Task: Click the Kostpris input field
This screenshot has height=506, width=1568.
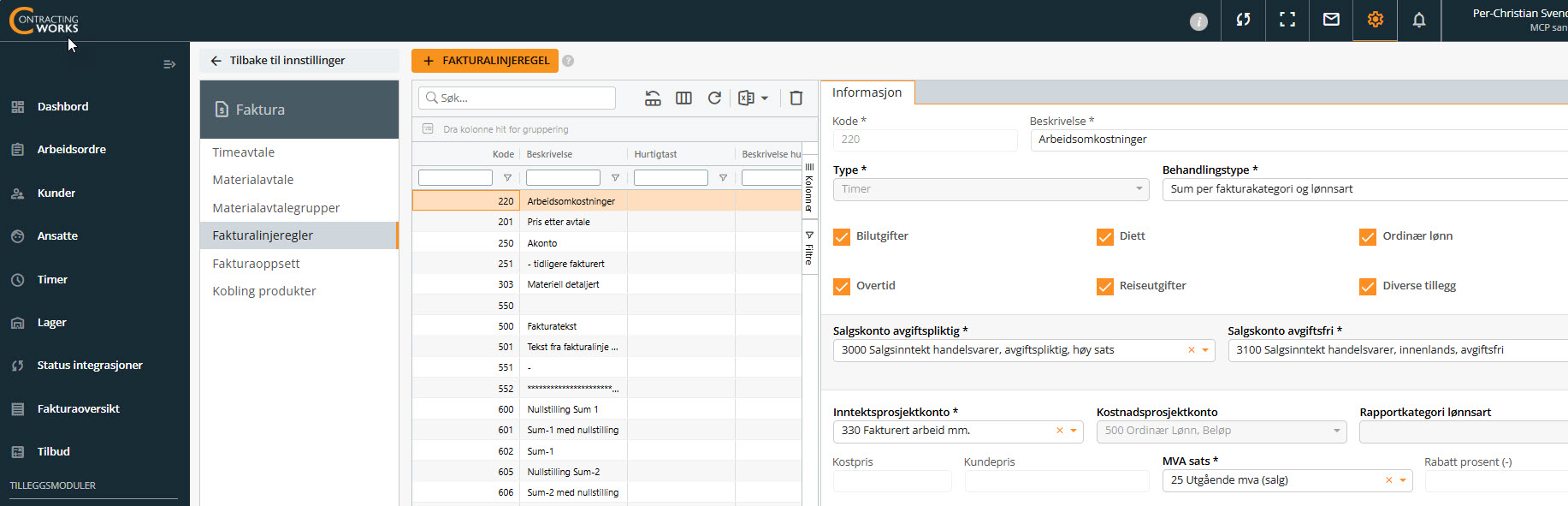Action: 892,481
